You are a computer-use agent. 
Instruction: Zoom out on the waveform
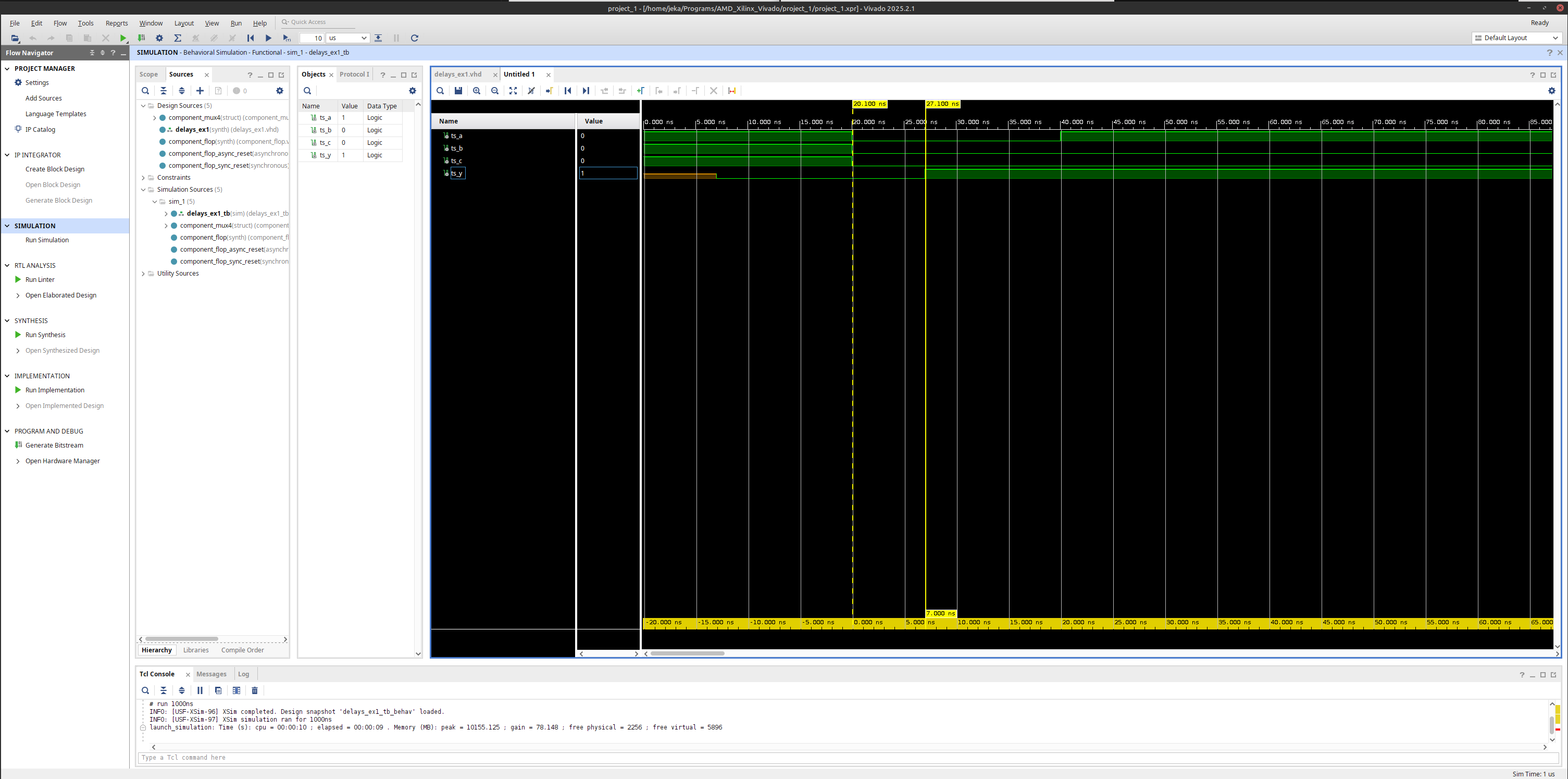[495, 91]
